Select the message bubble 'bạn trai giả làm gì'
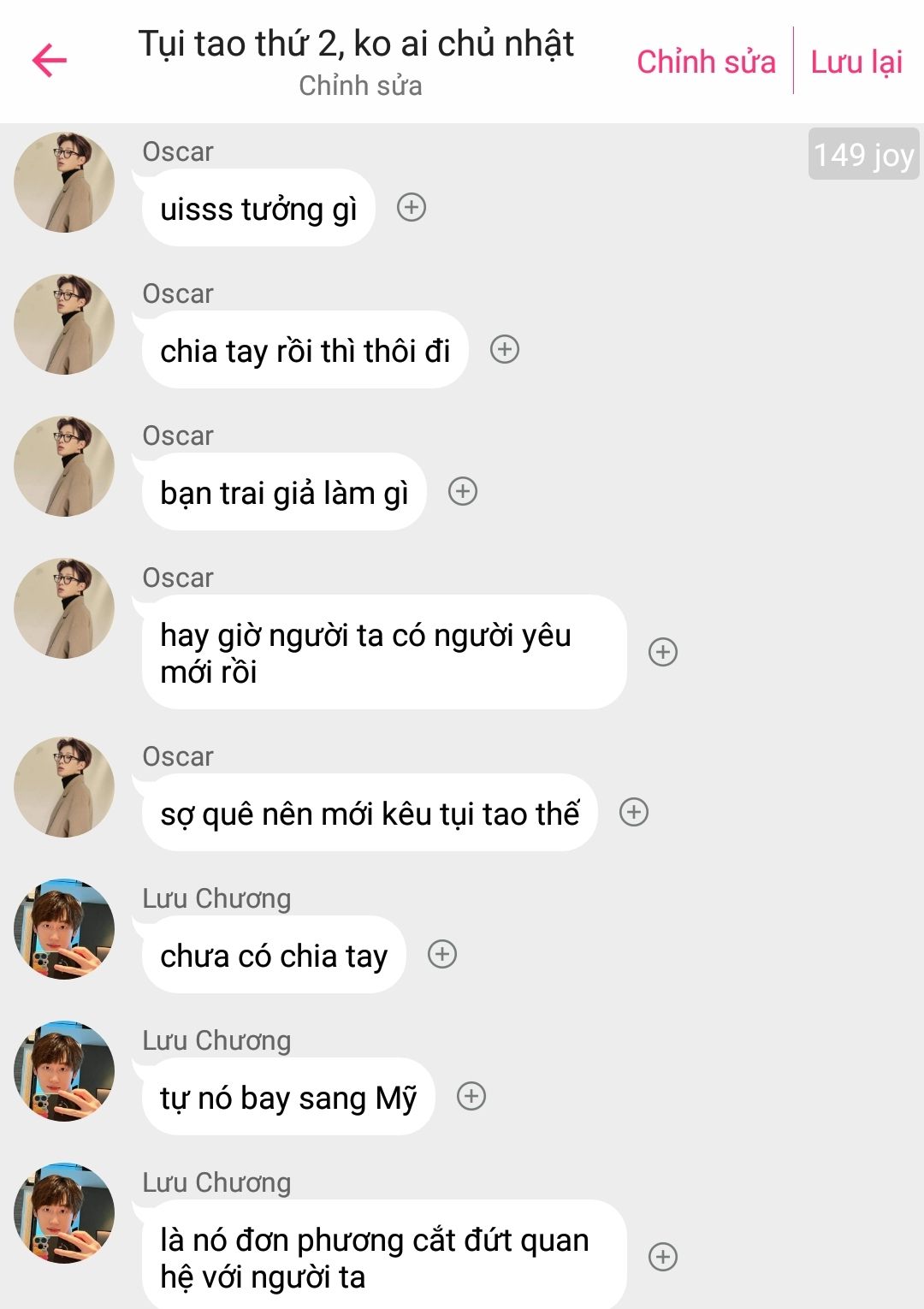The width and height of the screenshot is (924, 1309). pyautogui.click(x=284, y=492)
